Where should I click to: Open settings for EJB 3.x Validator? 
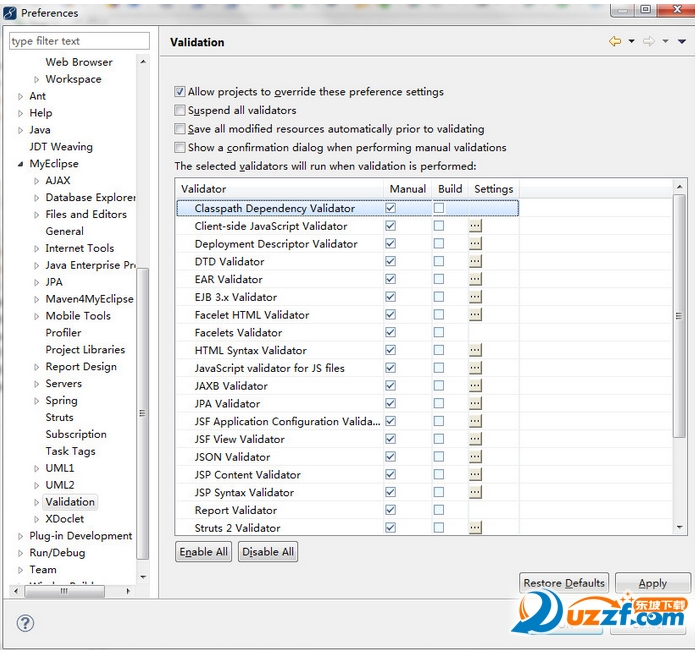475,297
